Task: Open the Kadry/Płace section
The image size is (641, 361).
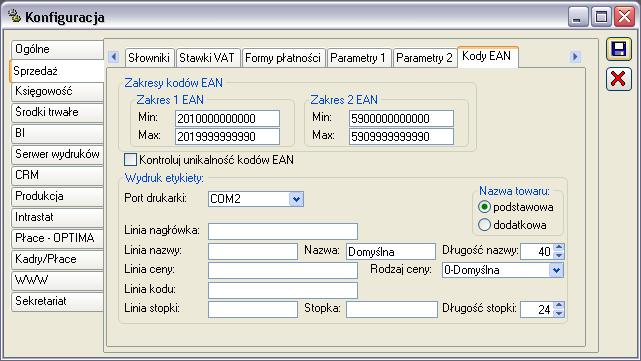Action: [x=57, y=259]
